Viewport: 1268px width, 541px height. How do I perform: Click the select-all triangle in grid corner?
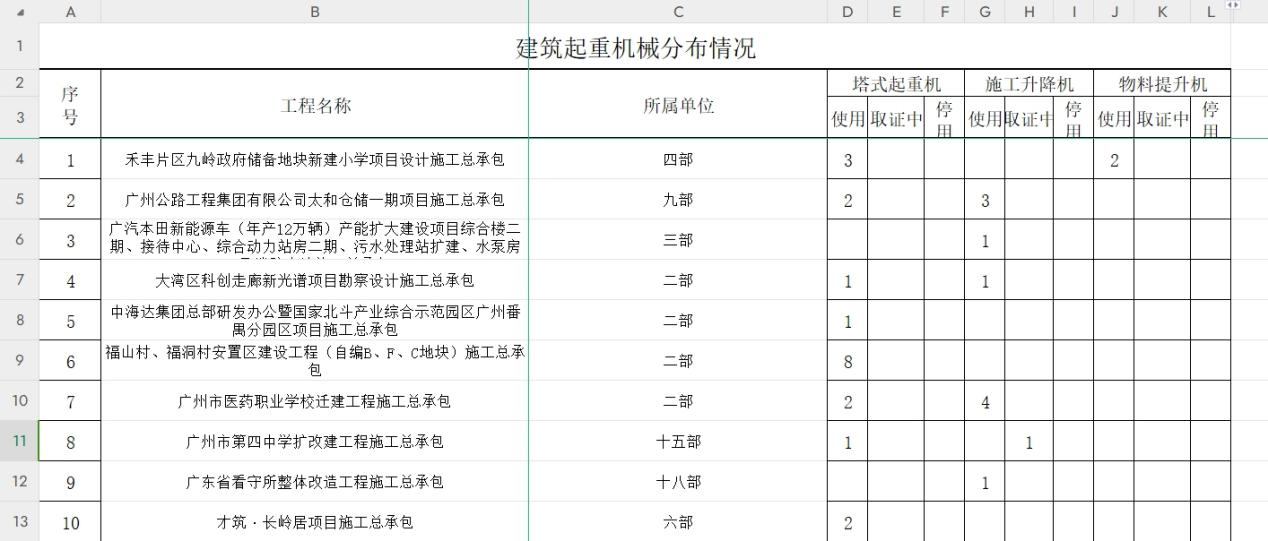pyautogui.click(x=20, y=11)
